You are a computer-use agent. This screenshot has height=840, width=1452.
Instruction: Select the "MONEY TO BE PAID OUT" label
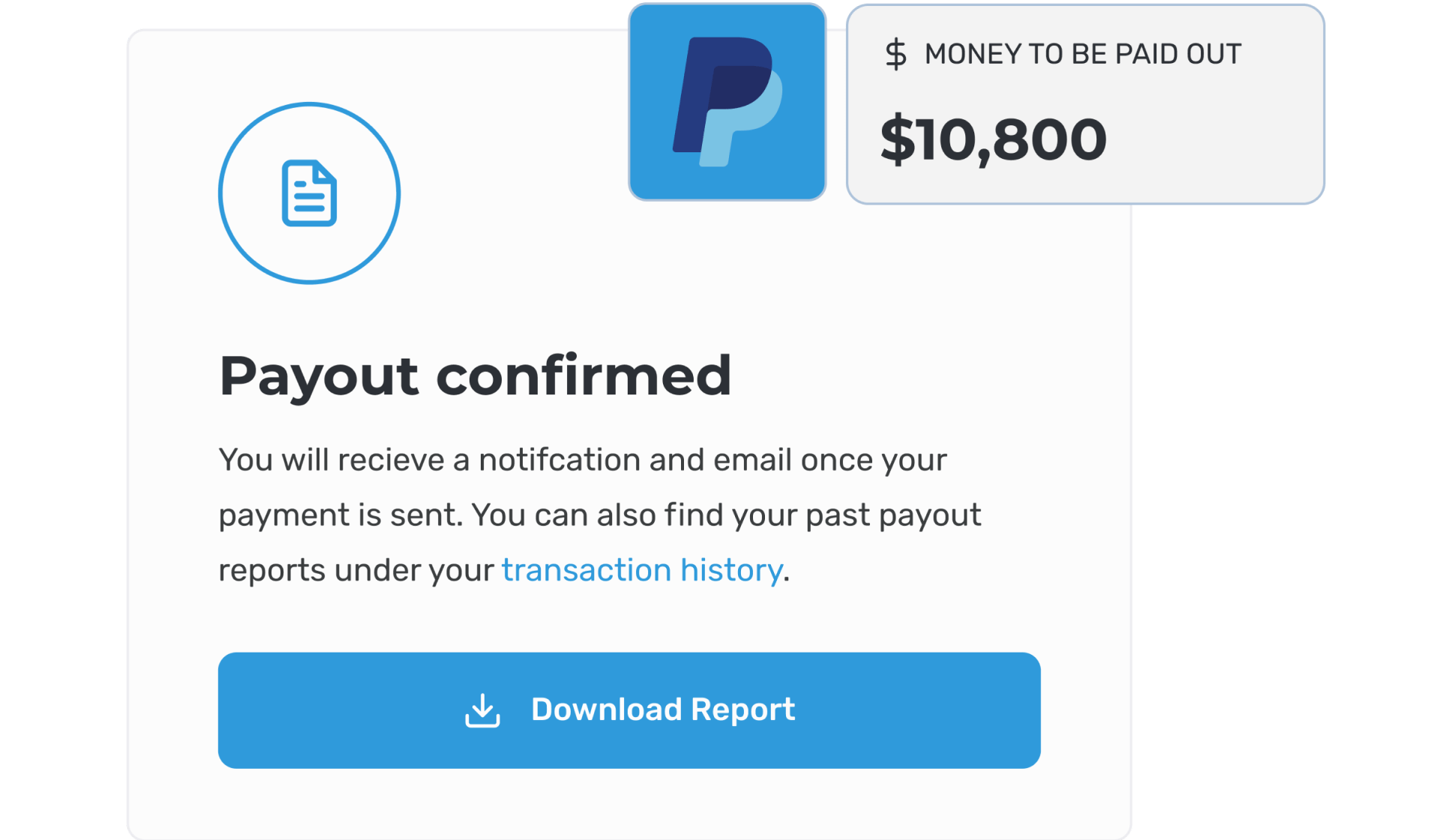click(1082, 55)
